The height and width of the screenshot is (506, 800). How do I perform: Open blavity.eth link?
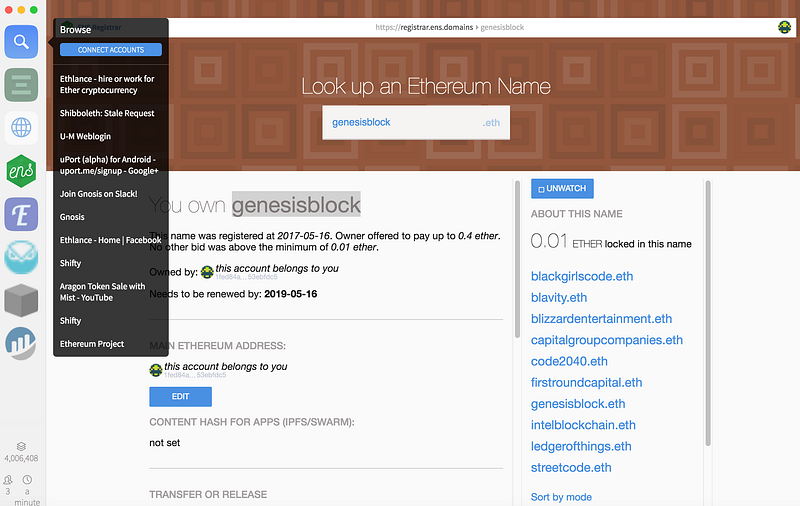click(559, 297)
